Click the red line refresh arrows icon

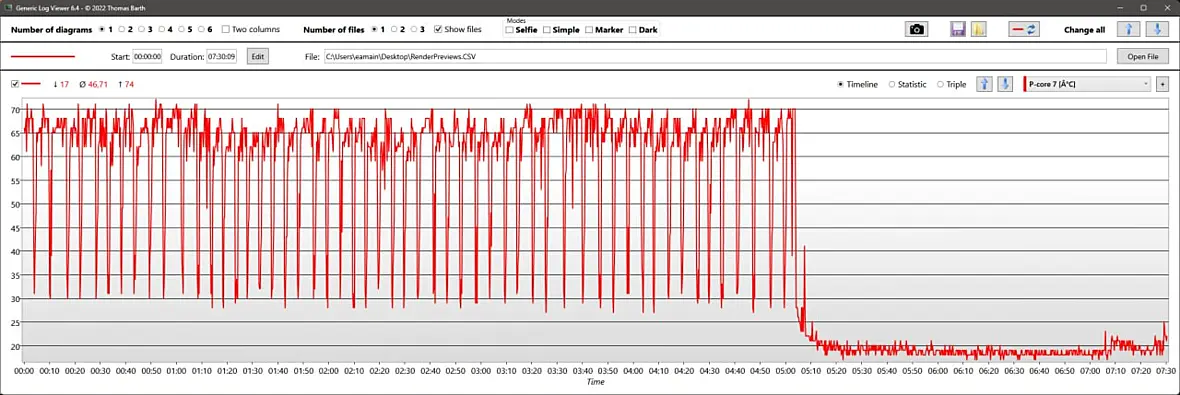click(x=1023, y=29)
